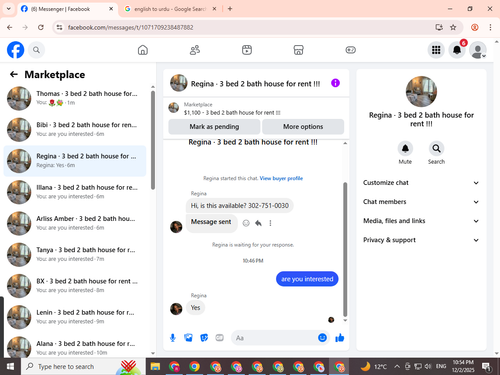Record a voice clip with microphone icon

pos(173,338)
